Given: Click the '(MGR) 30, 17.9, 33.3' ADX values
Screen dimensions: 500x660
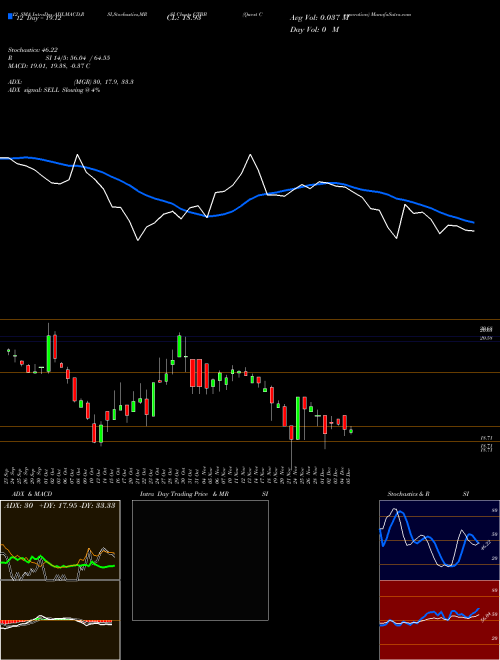Looking at the screenshot, I should click(104, 82).
